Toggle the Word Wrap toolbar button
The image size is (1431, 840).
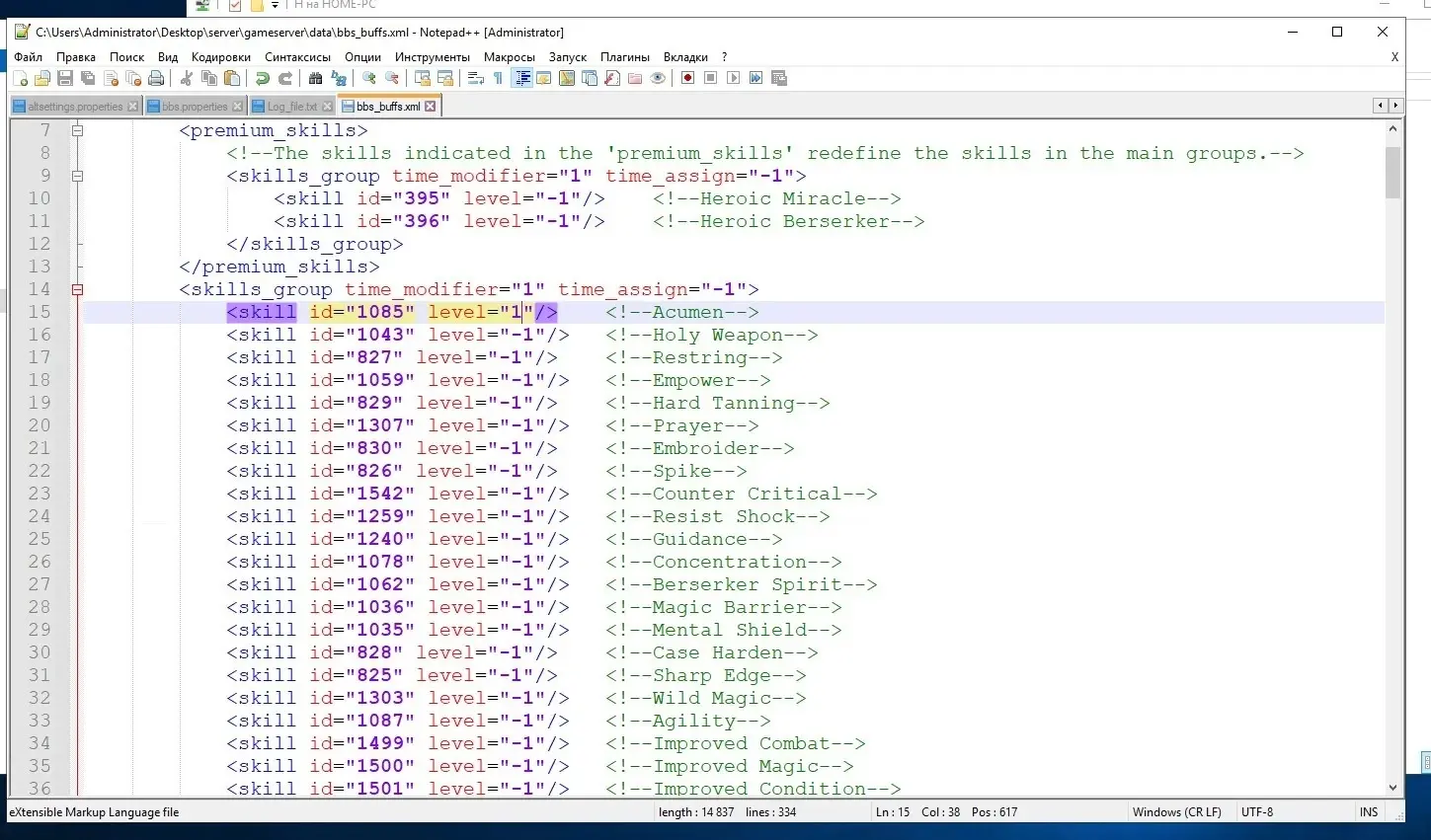475,79
